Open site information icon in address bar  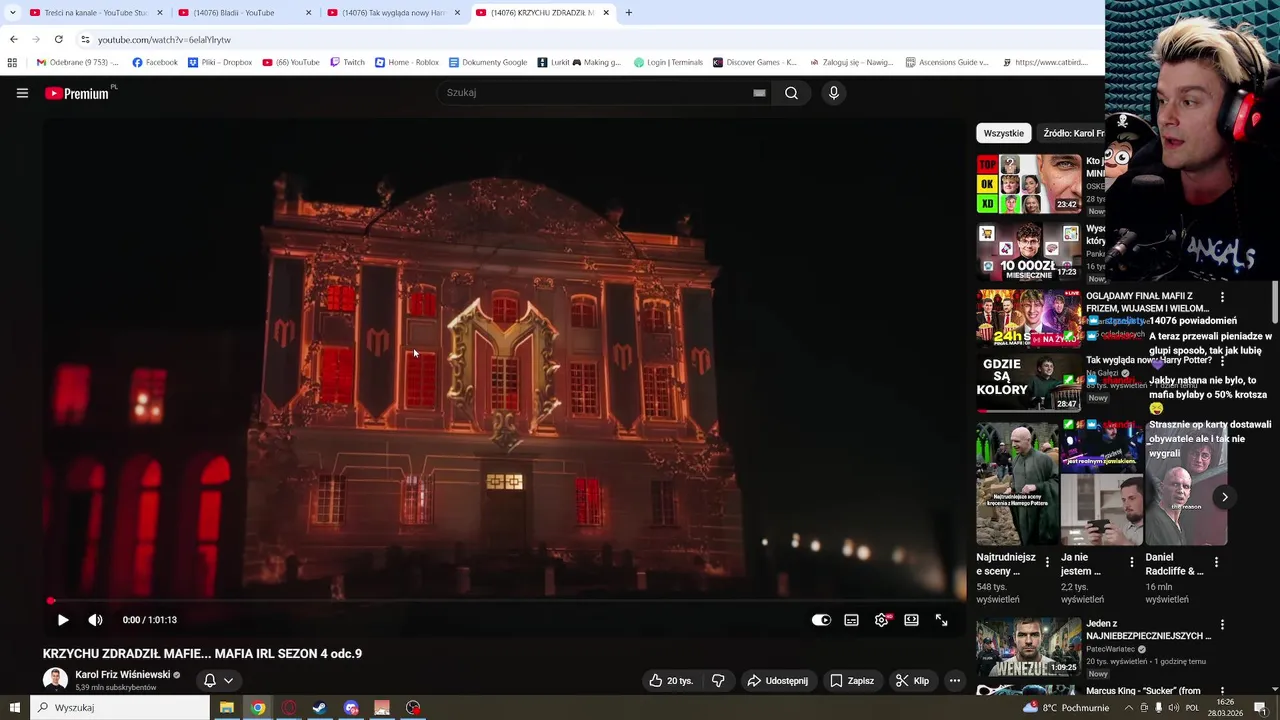point(85,40)
